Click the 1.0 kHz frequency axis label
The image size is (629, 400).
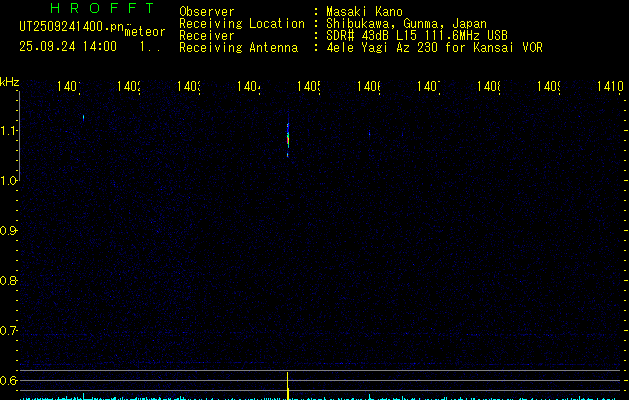pyautogui.click(x=8, y=181)
